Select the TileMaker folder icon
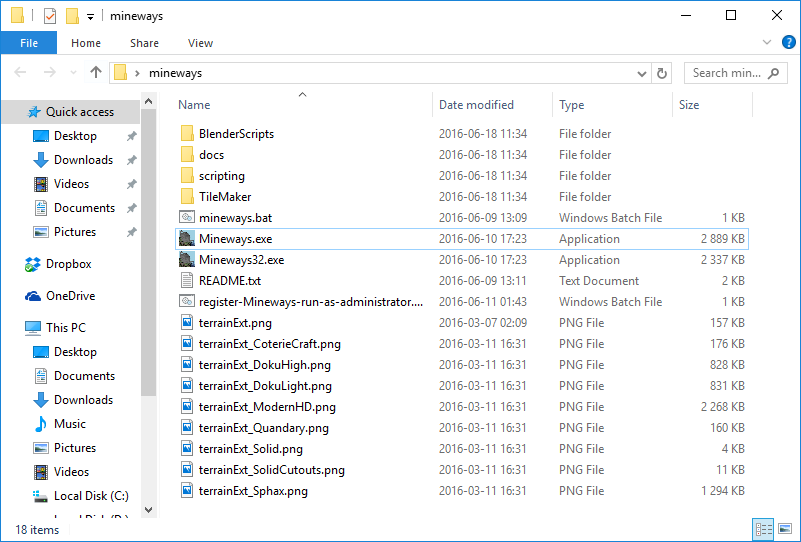 187,197
